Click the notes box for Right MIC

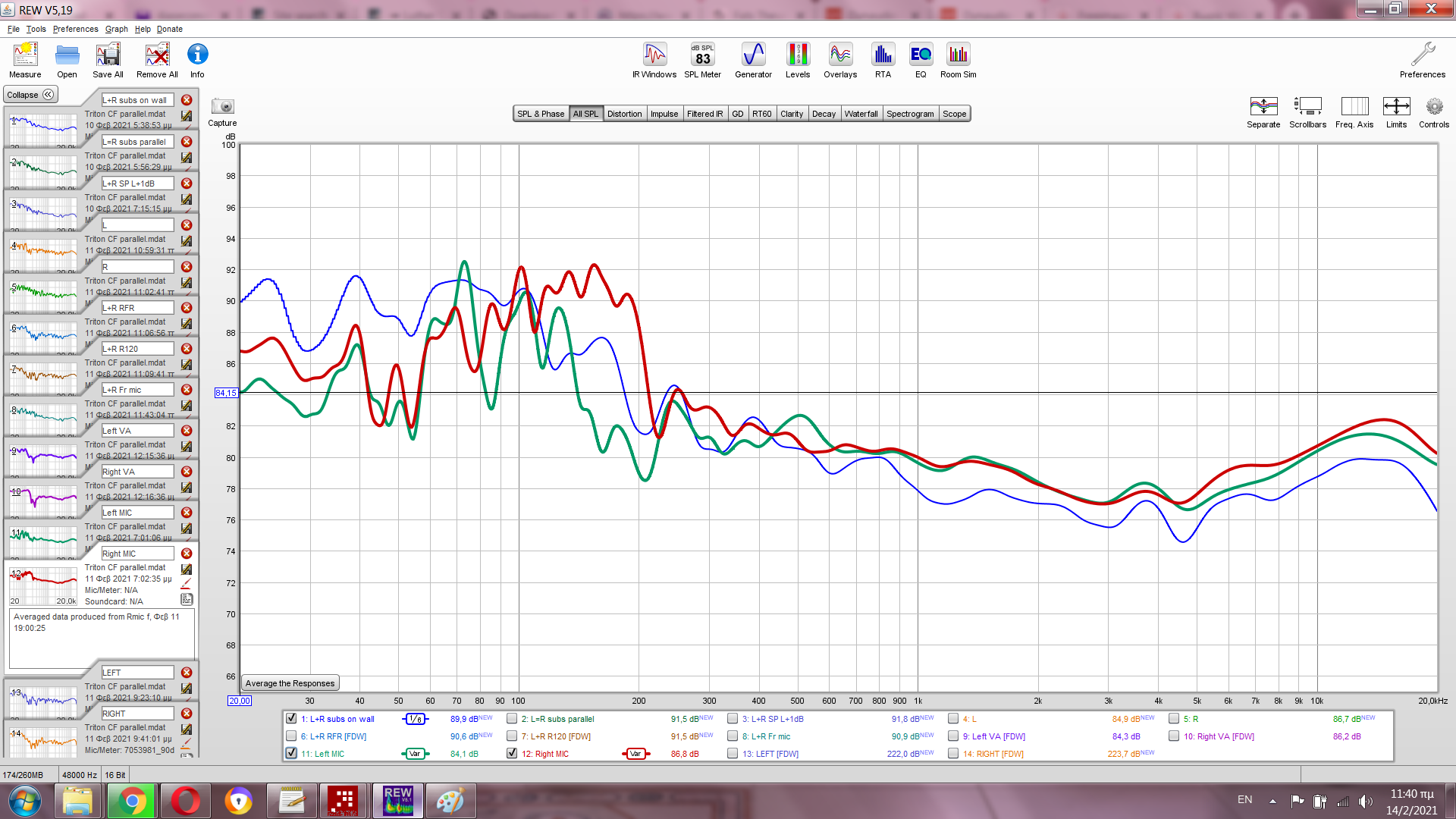102,638
